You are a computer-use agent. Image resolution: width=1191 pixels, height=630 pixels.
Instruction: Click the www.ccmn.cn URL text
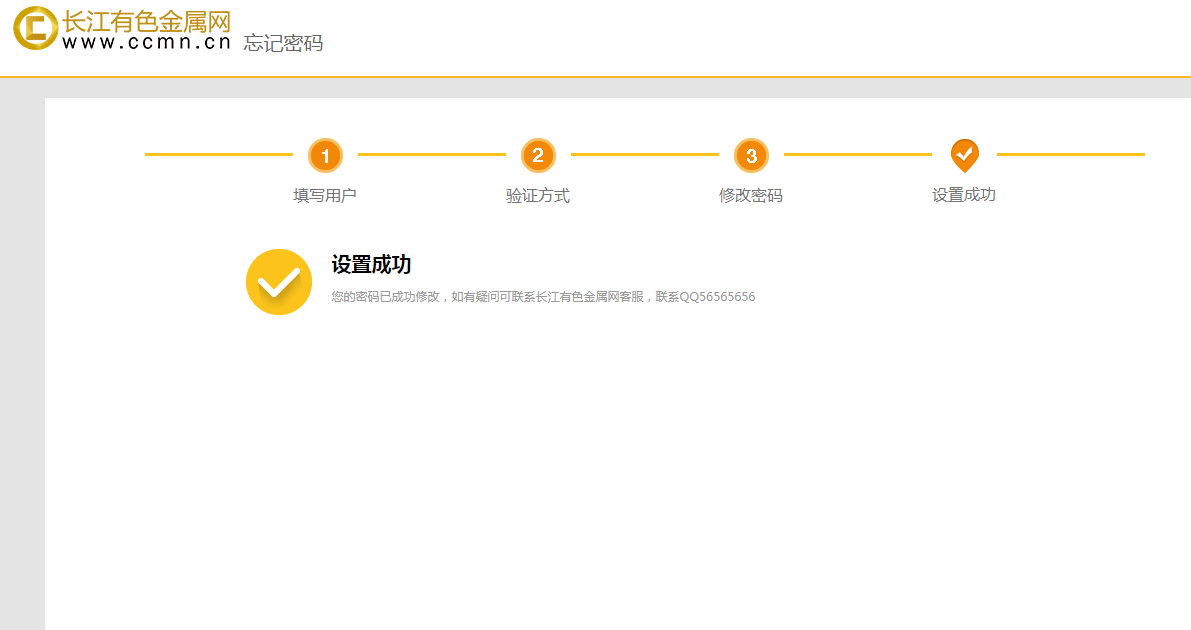[x=146, y=43]
